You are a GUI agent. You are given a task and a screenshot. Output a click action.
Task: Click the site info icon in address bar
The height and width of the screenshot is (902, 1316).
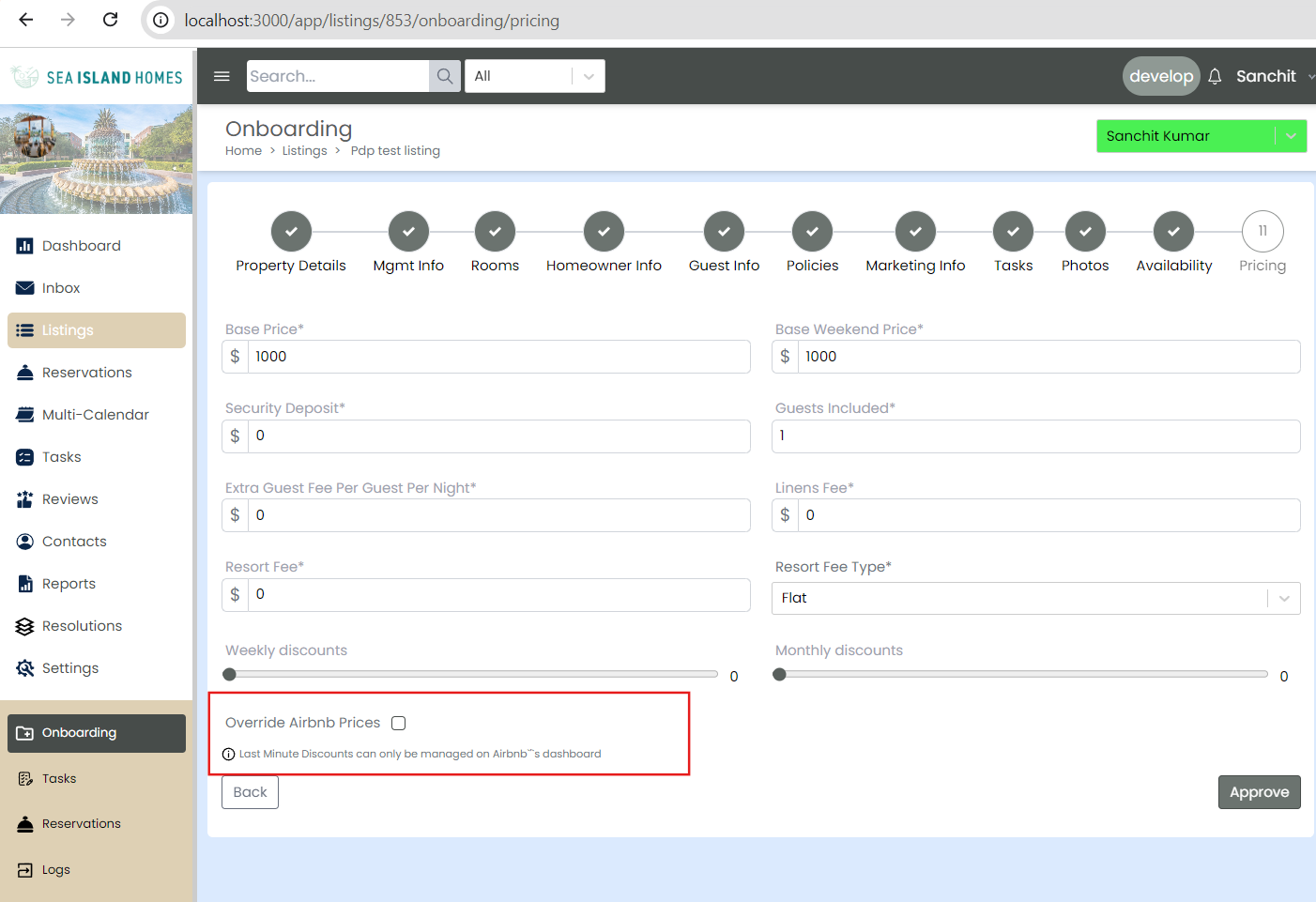tap(161, 20)
